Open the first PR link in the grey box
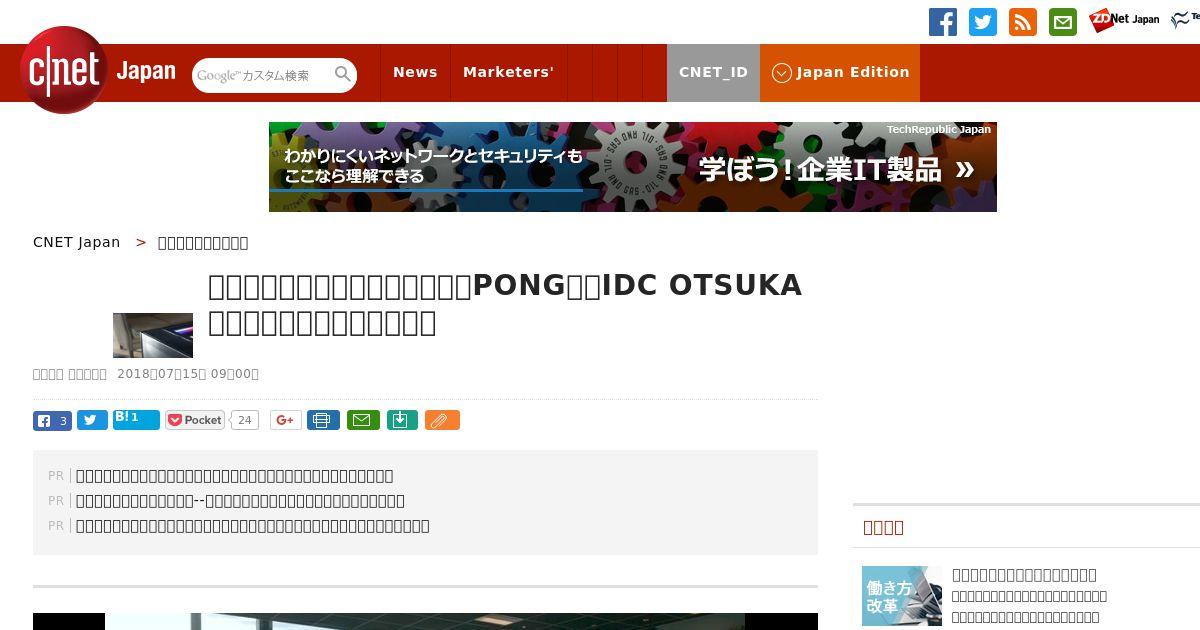The image size is (1200, 630). coord(234,476)
